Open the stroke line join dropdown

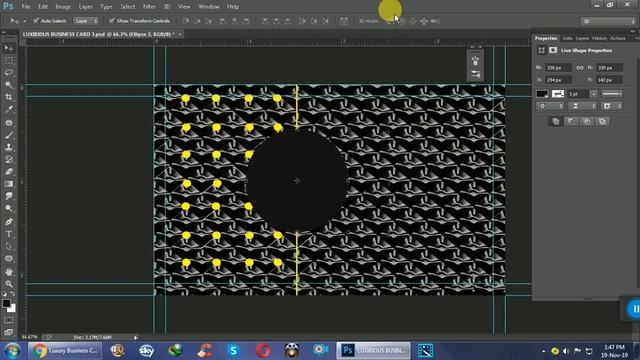[612, 106]
